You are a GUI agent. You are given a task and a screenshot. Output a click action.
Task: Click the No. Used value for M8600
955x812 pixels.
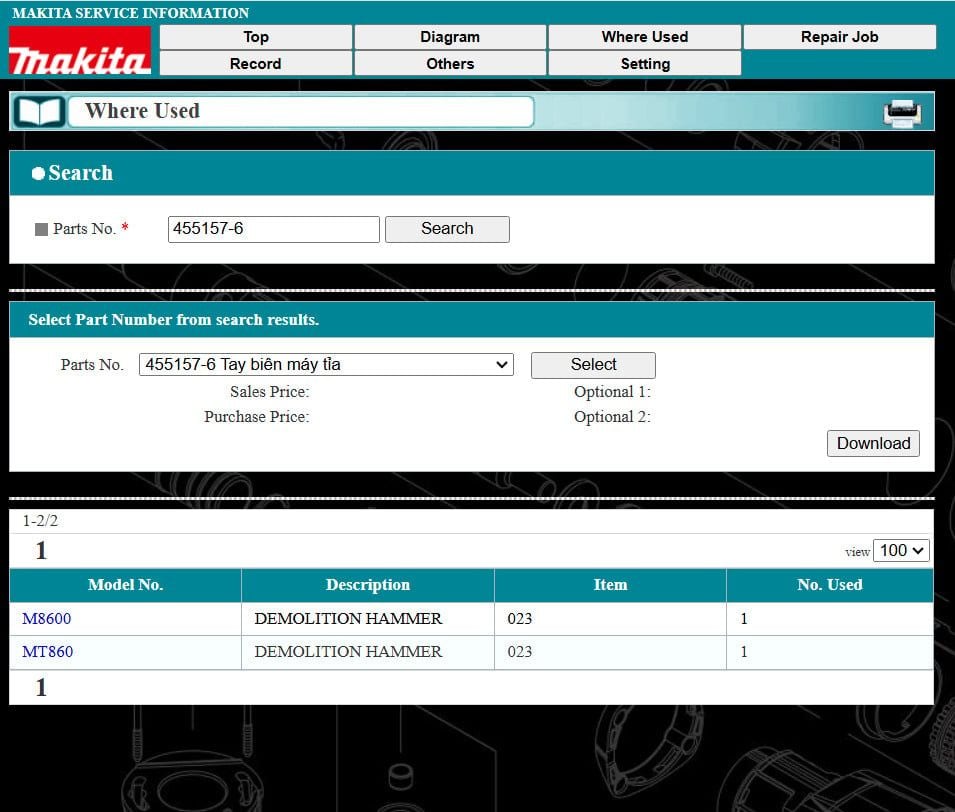(x=744, y=619)
